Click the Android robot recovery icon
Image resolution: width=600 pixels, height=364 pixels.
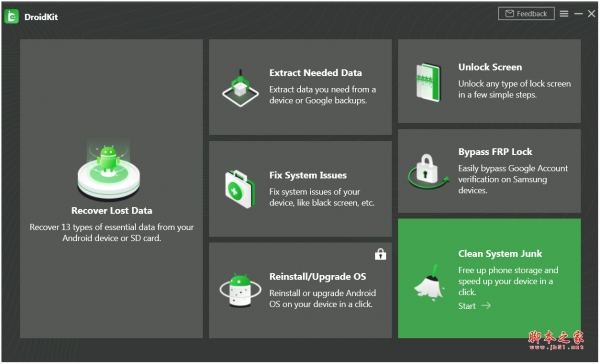pyautogui.click(x=109, y=170)
